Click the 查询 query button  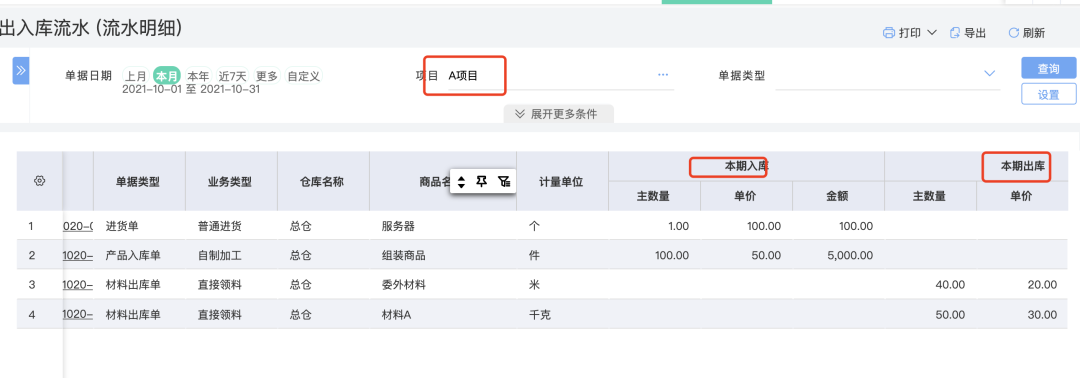[x=1048, y=69]
